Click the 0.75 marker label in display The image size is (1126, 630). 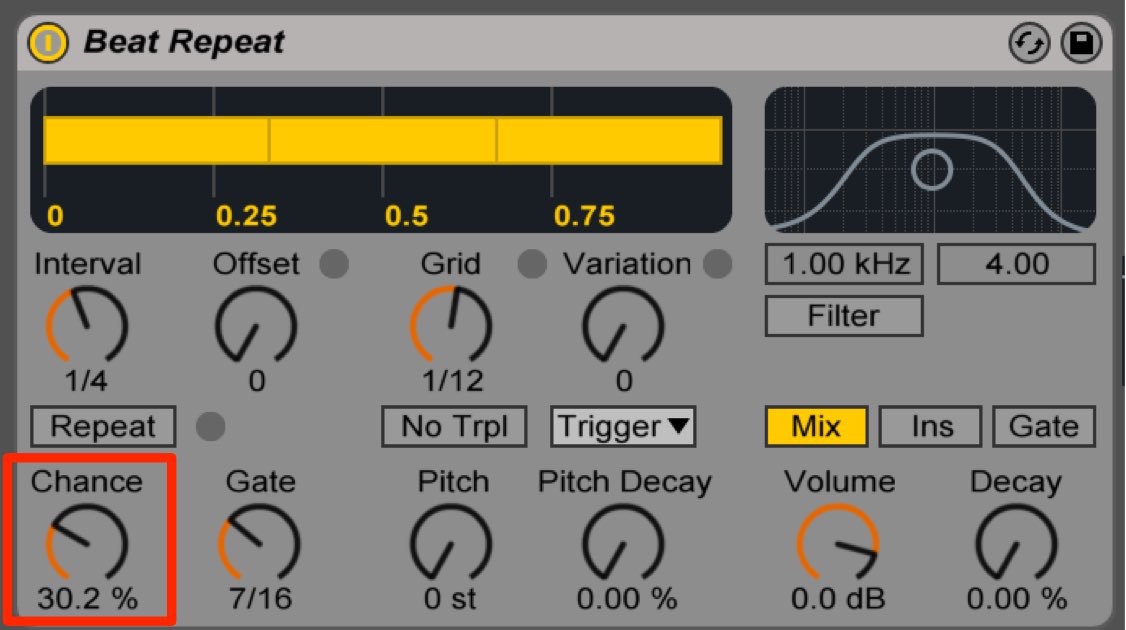point(585,216)
